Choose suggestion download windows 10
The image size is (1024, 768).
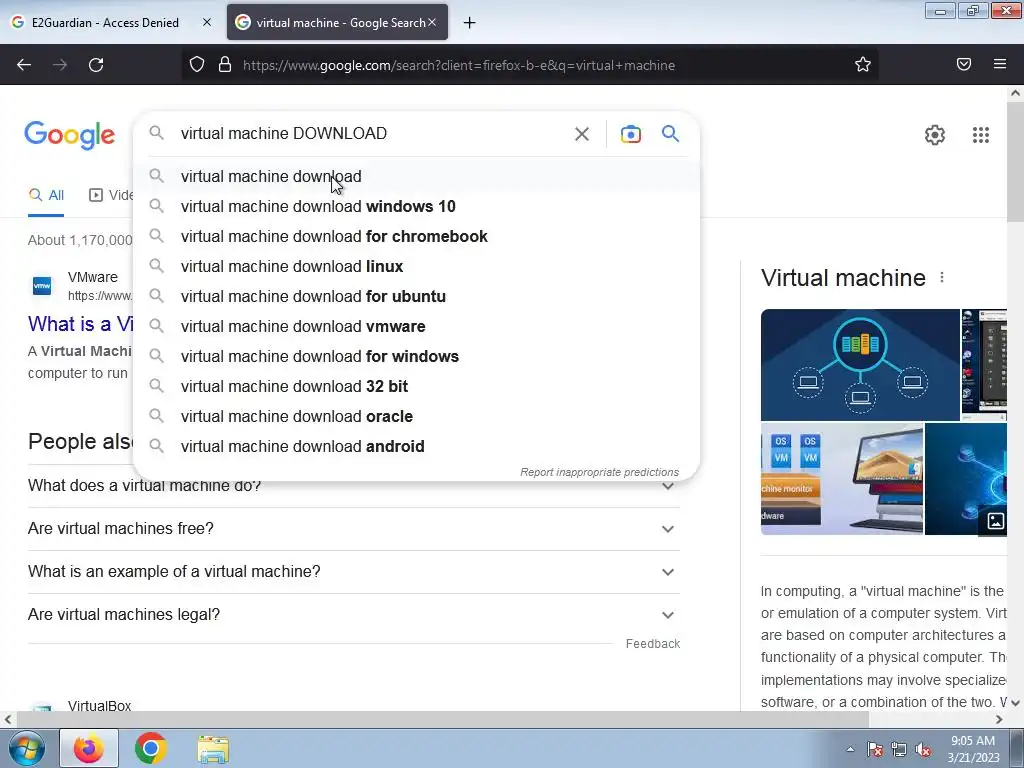click(416, 206)
